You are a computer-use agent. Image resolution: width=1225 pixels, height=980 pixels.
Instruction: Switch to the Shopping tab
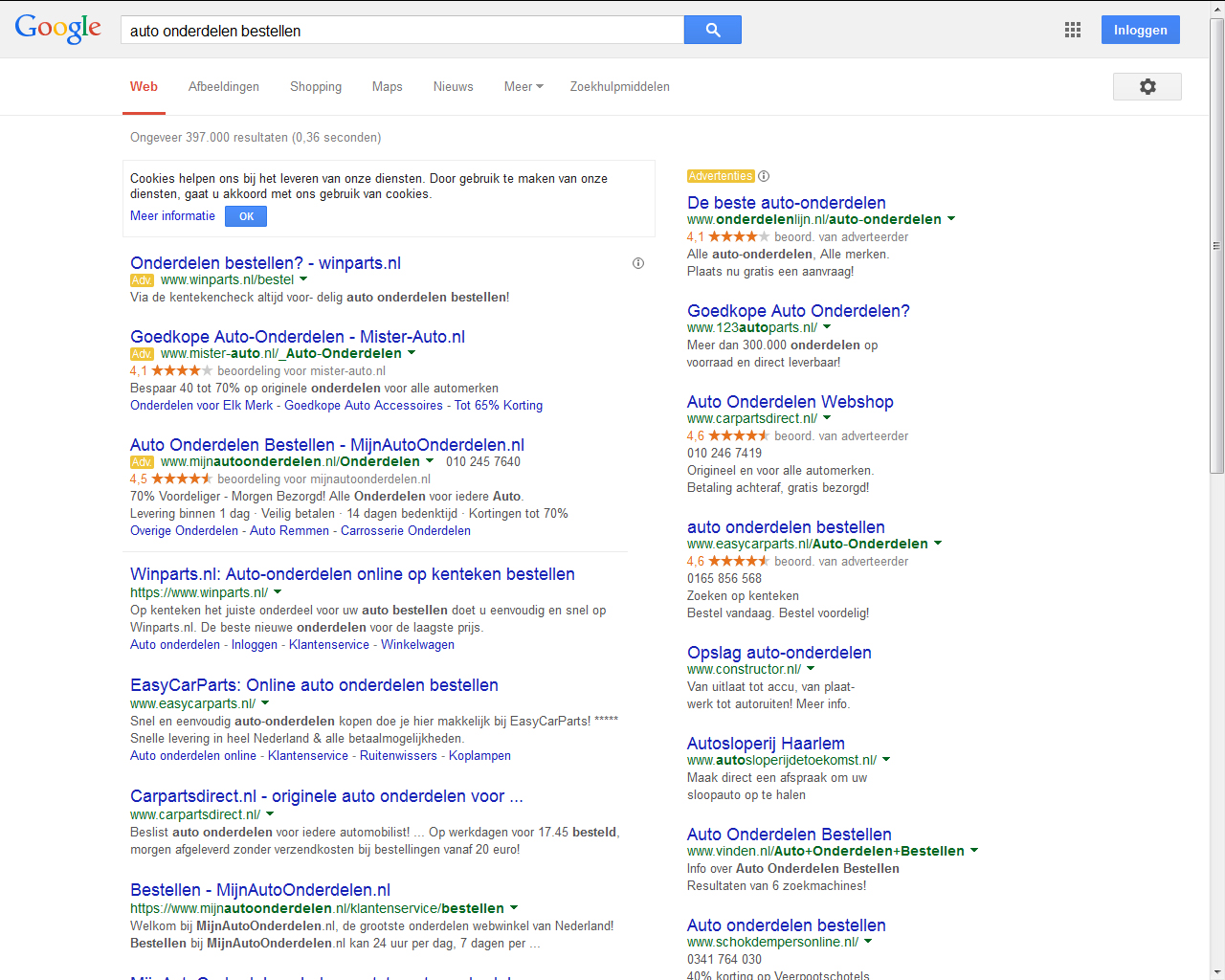[316, 86]
